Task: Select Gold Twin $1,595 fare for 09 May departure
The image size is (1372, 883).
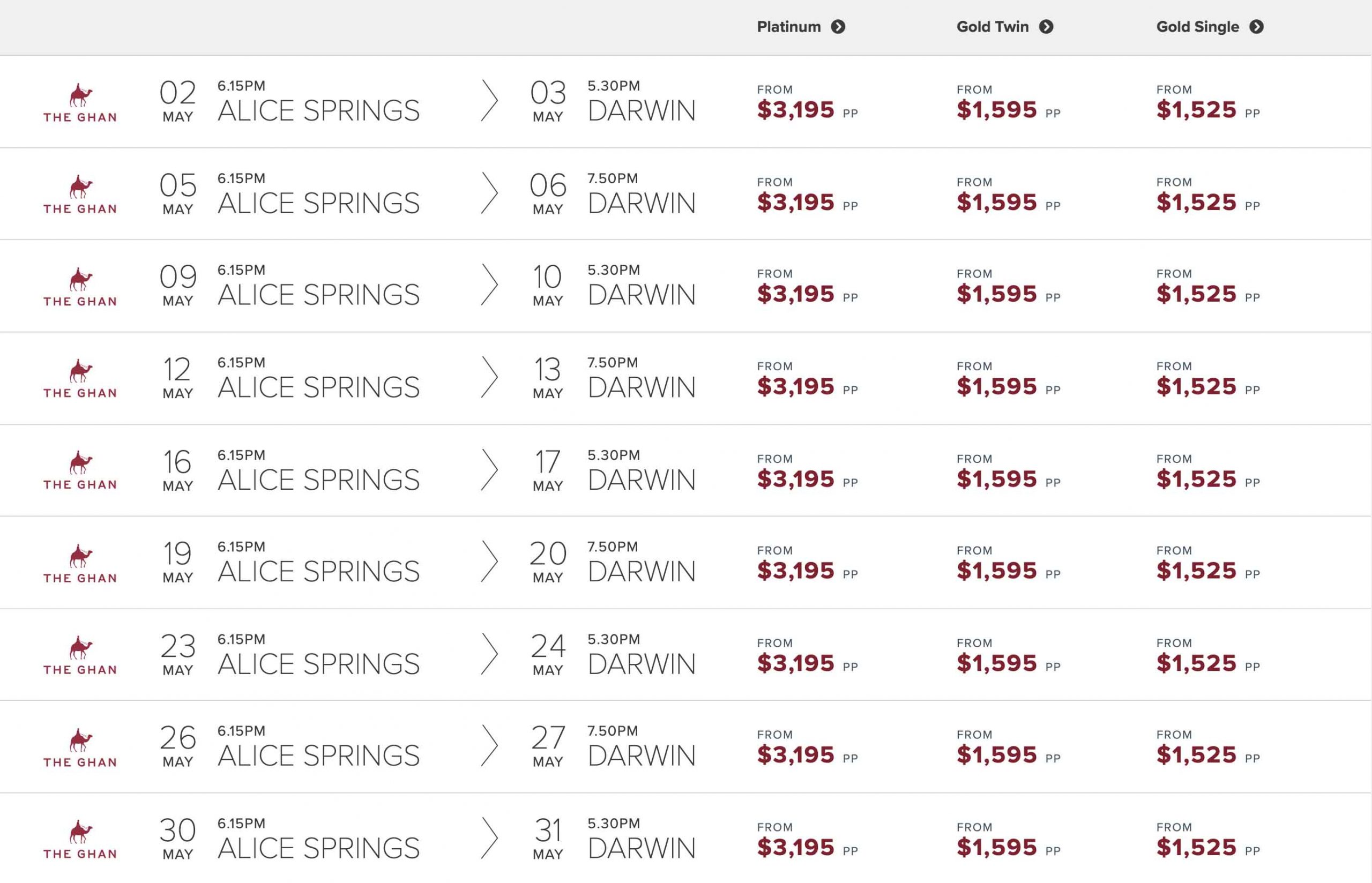Action: pos(996,294)
